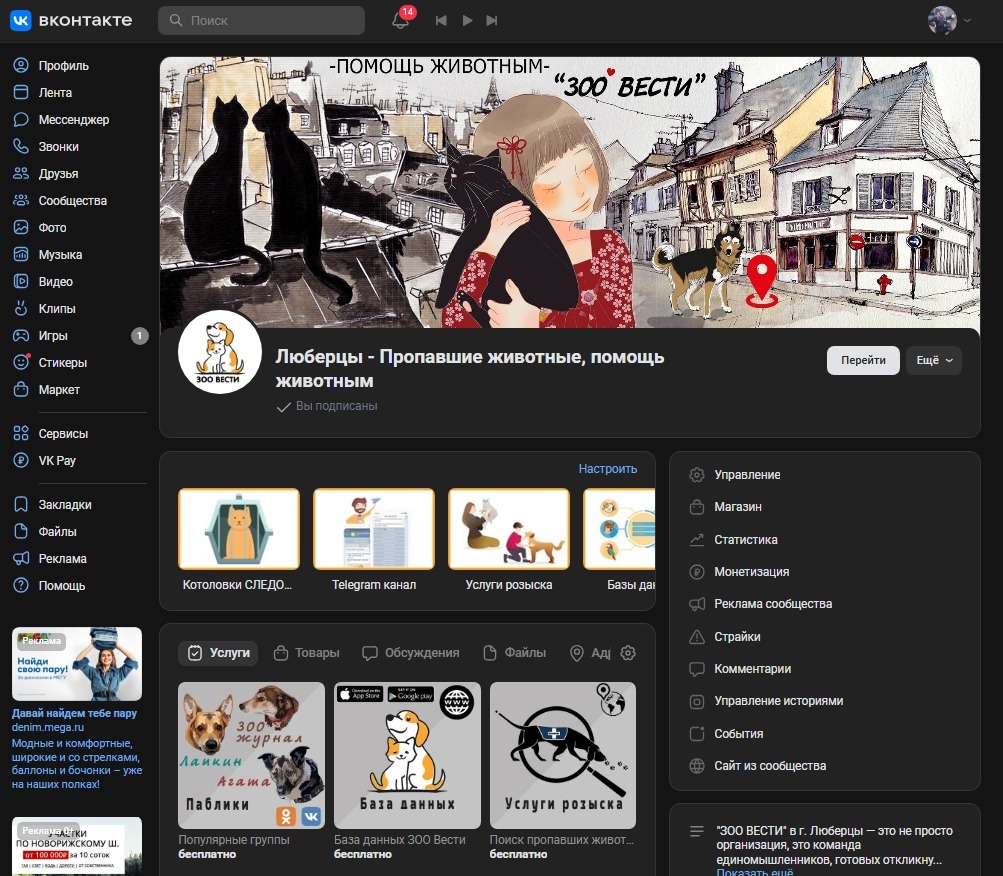Click the Фото sidebar icon

21,227
